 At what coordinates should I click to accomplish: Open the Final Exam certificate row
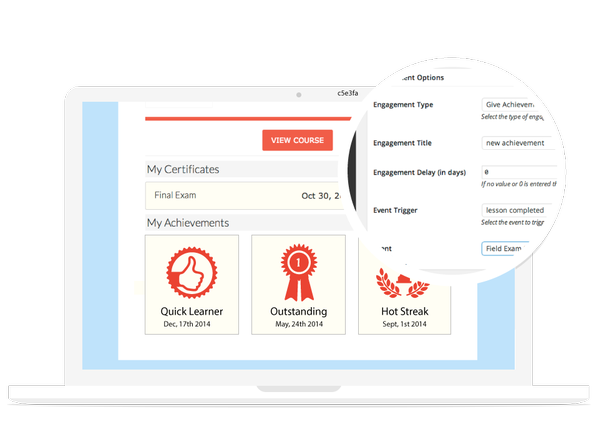click(x=244, y=196)
